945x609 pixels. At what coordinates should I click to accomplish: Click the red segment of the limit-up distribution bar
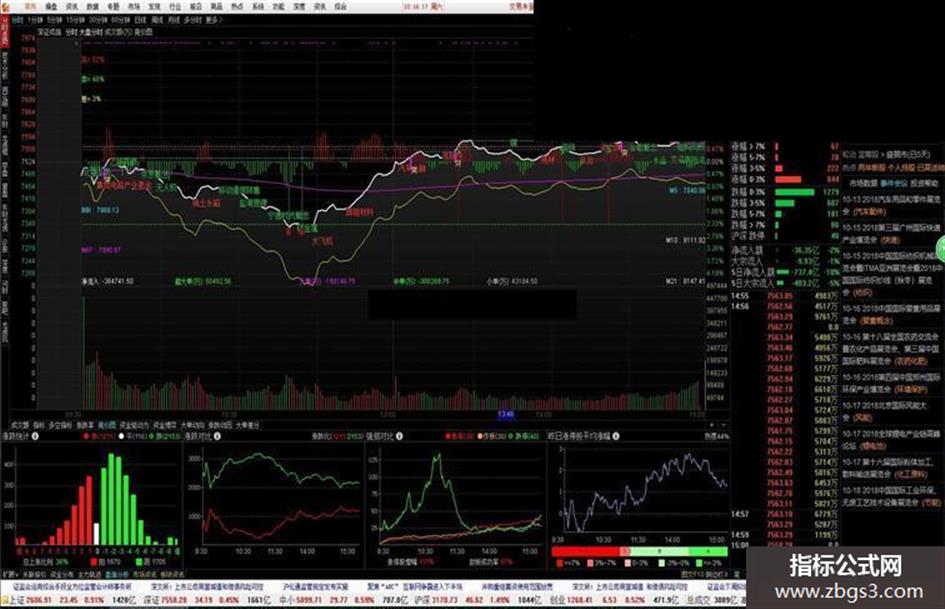coord(586,552)
